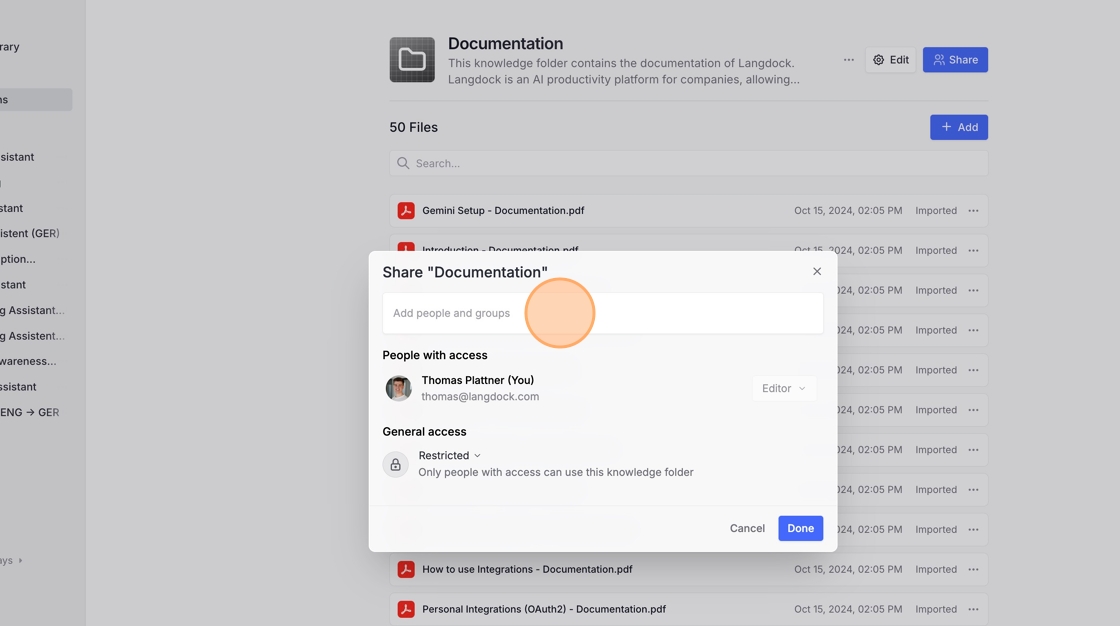1120x626 pixels.
Task: Click the file Search field
Action: [688, 163]
